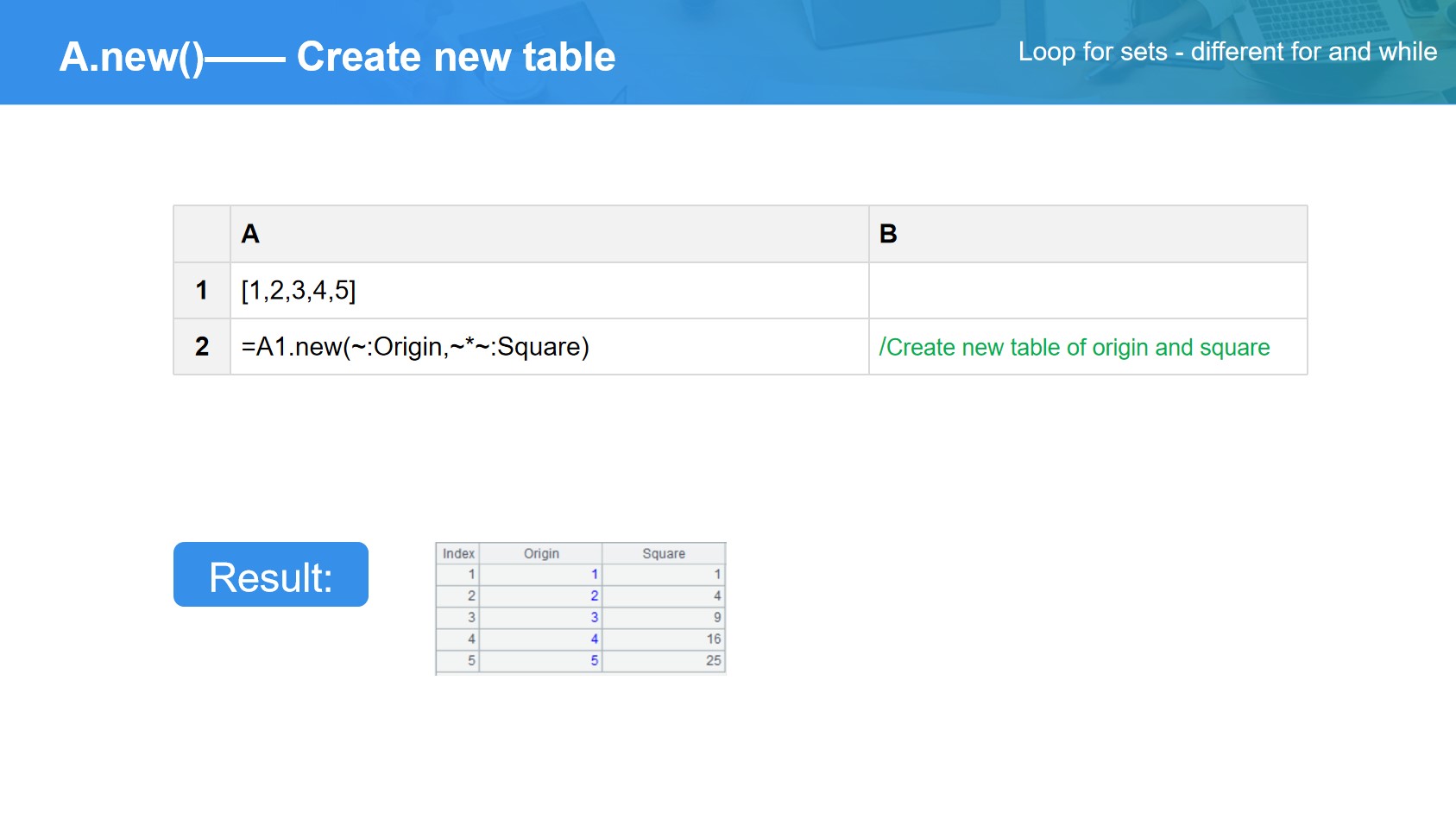Select Square value 16 in result table

click(x=713, y=639)
